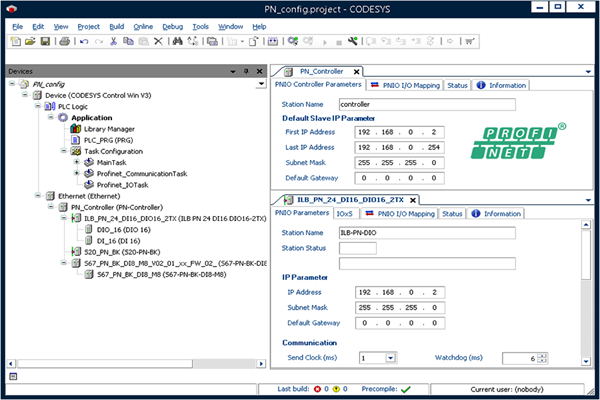Expand the MainTask node
Image resolution: width=600 pixels, height=400 pixels.
click(x=77, y=162)
